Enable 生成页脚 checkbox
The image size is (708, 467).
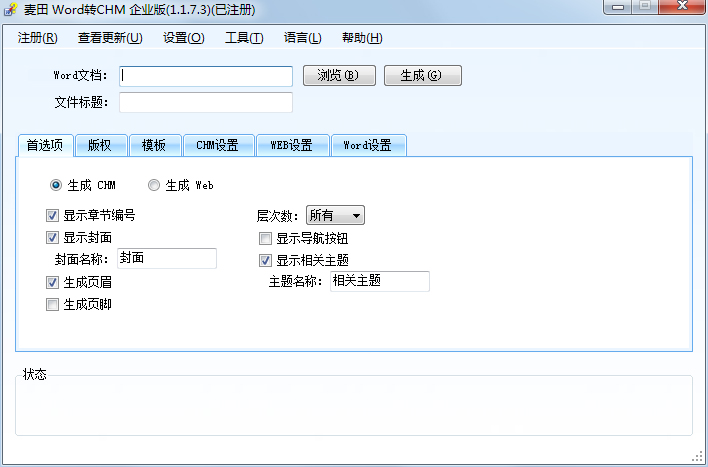click(52, 305)
